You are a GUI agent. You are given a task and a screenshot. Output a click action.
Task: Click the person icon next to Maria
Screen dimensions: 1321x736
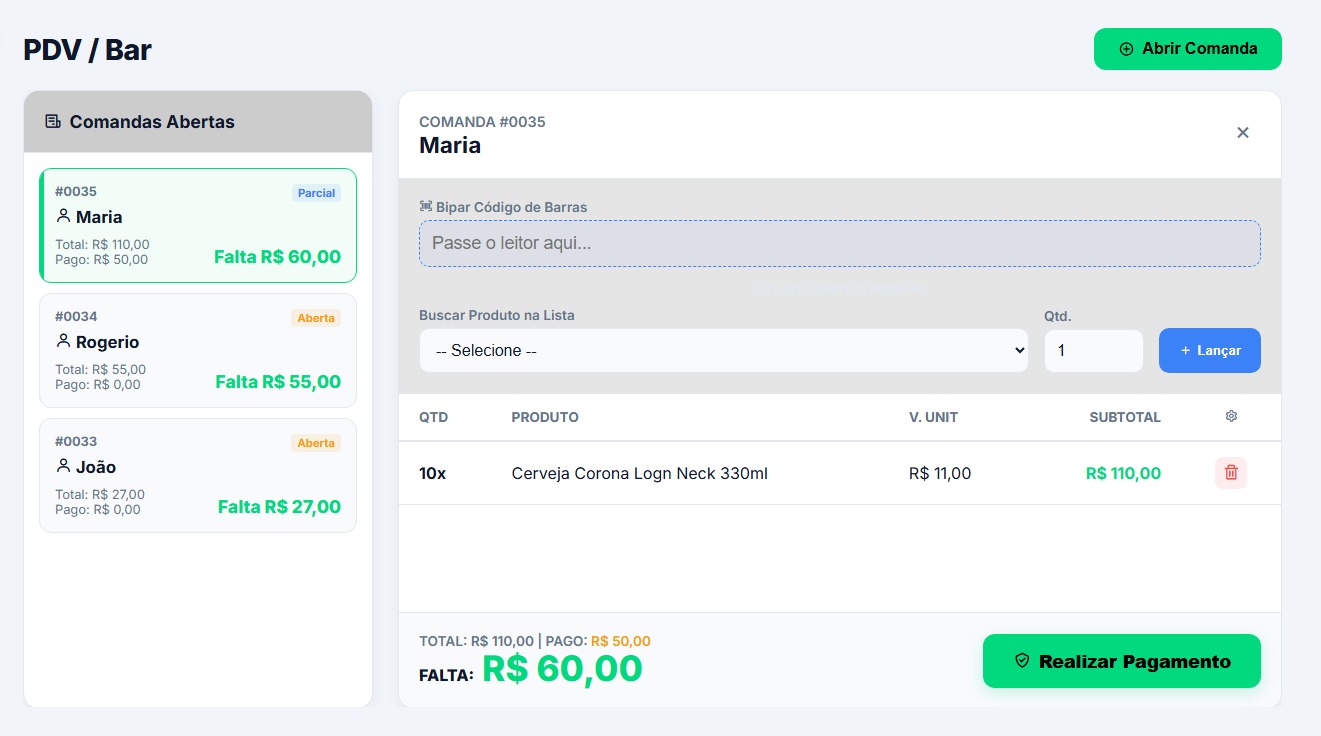point(62,217)
